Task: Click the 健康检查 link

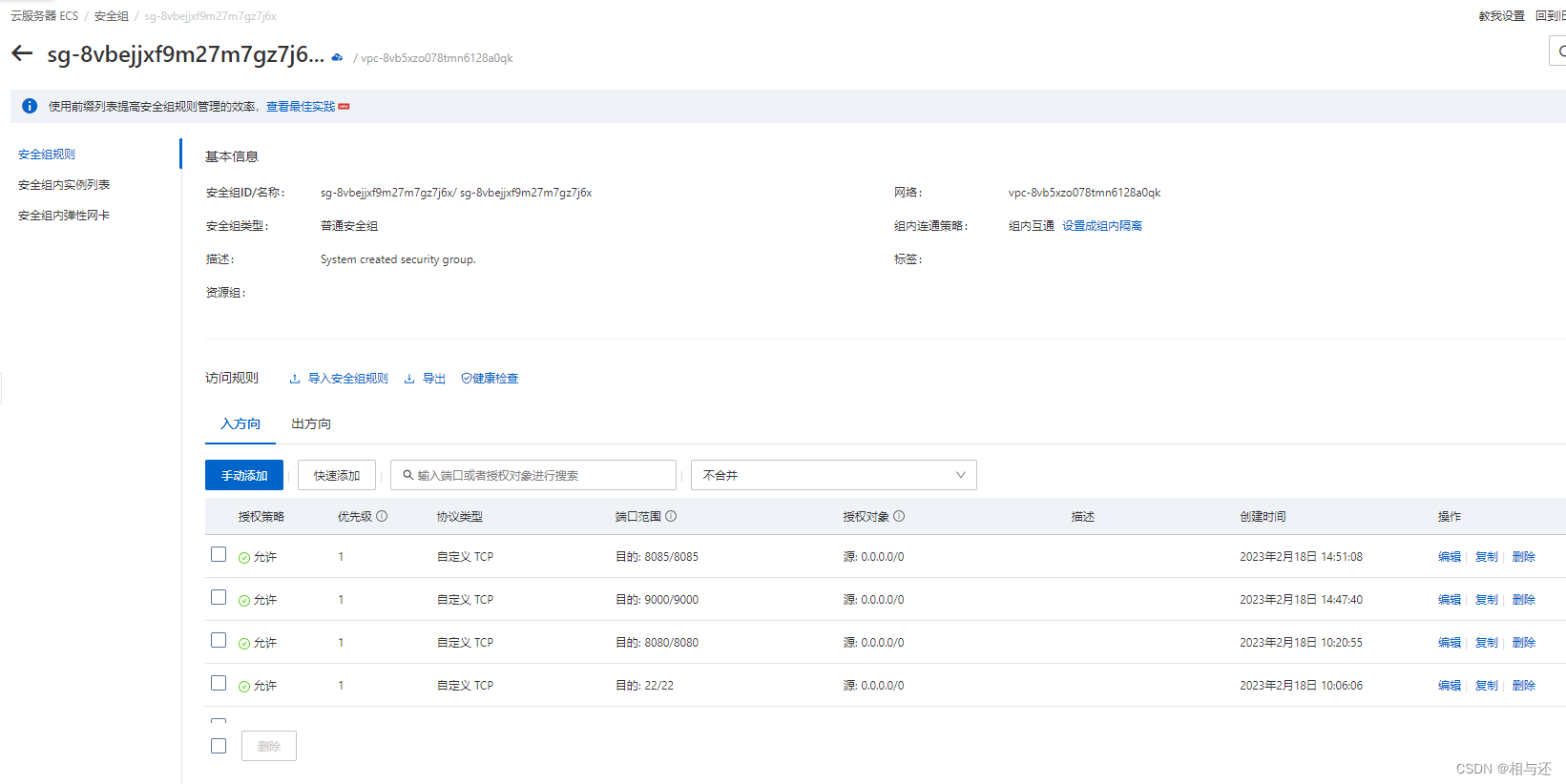Action: (x=496, y=379)
